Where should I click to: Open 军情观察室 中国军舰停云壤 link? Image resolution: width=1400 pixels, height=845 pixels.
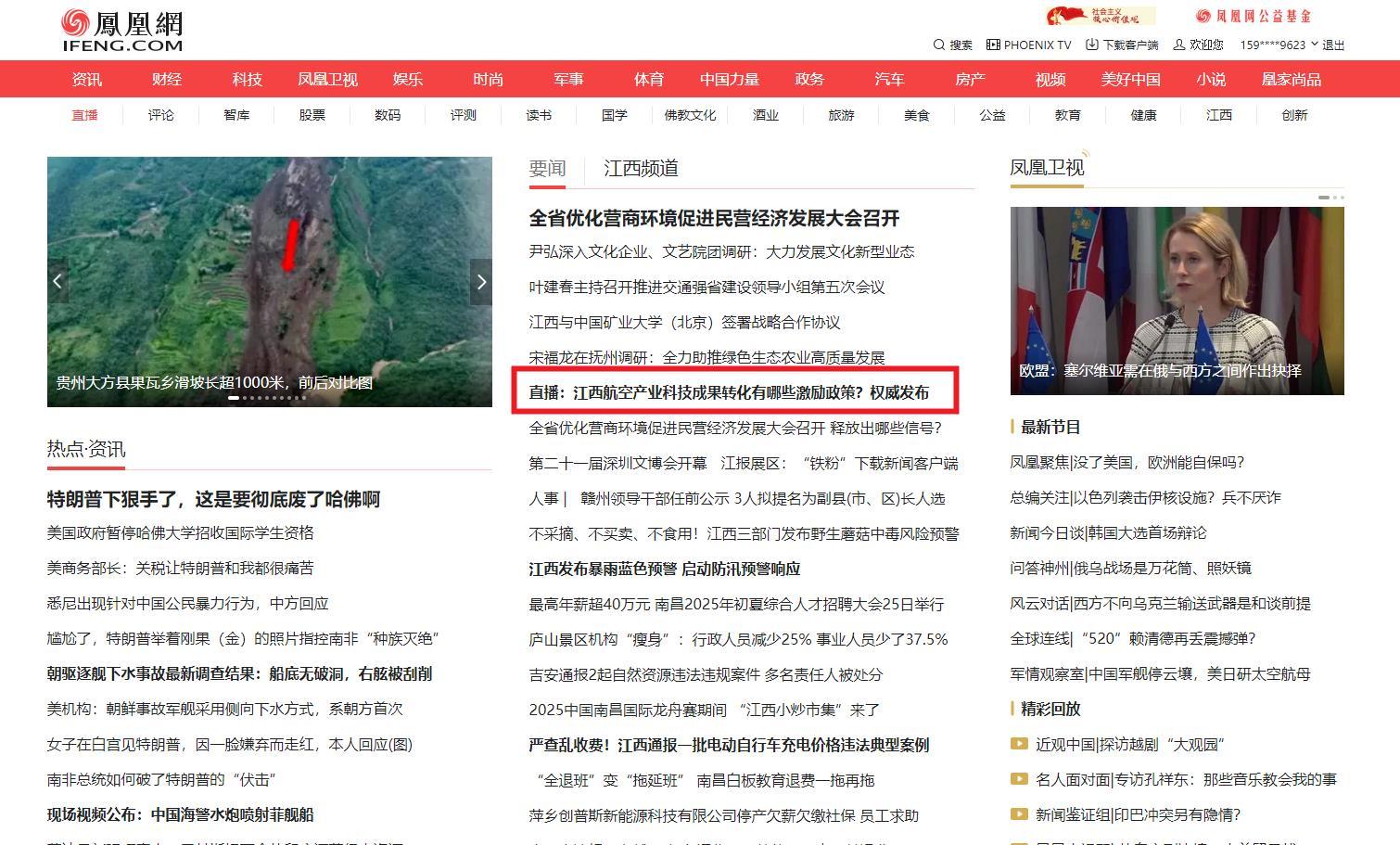(1160, 673)
